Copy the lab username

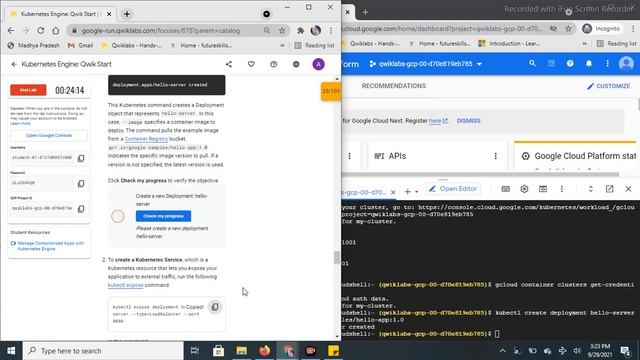[81, 158]
